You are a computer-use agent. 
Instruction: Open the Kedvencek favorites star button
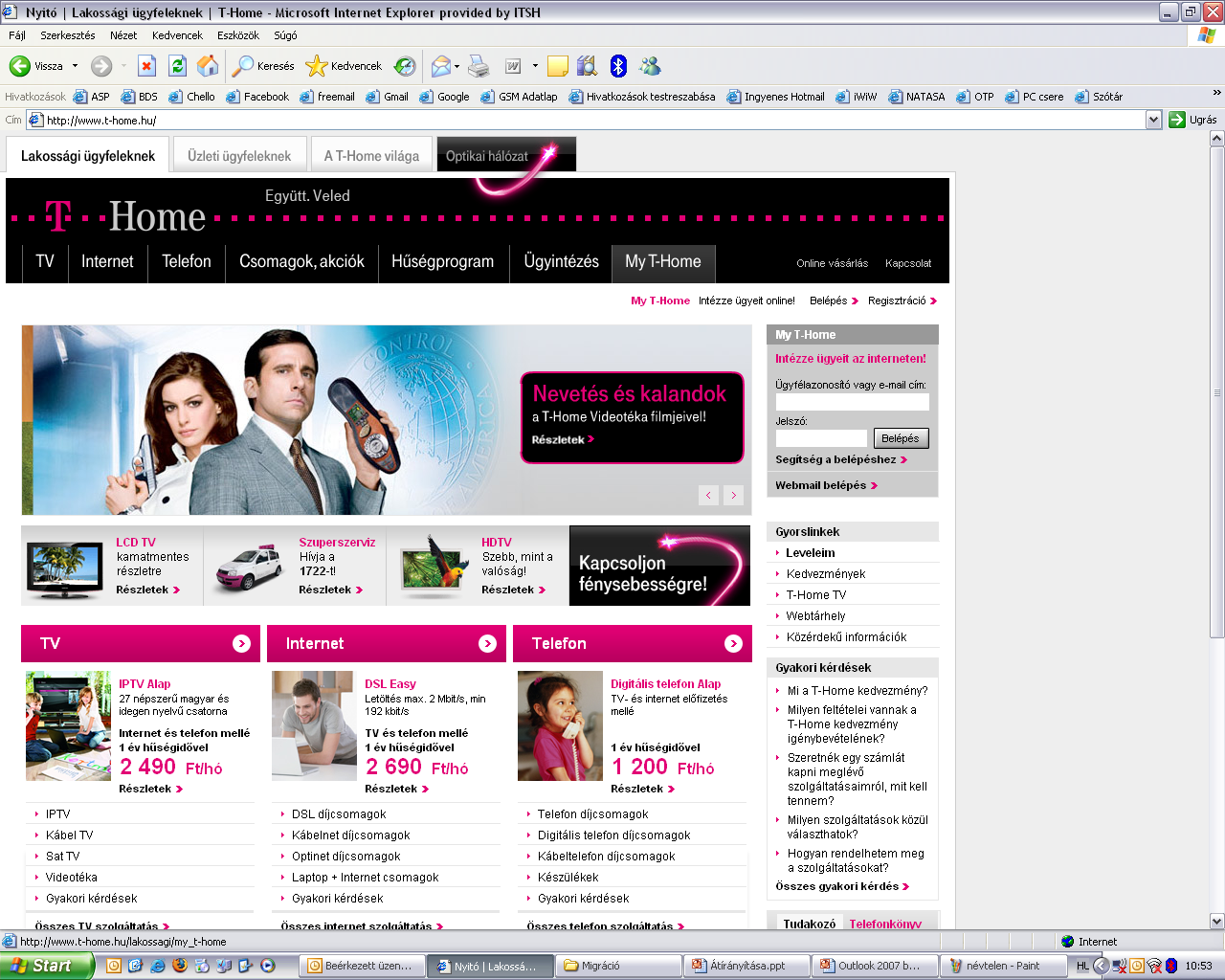tap(344, 66)
